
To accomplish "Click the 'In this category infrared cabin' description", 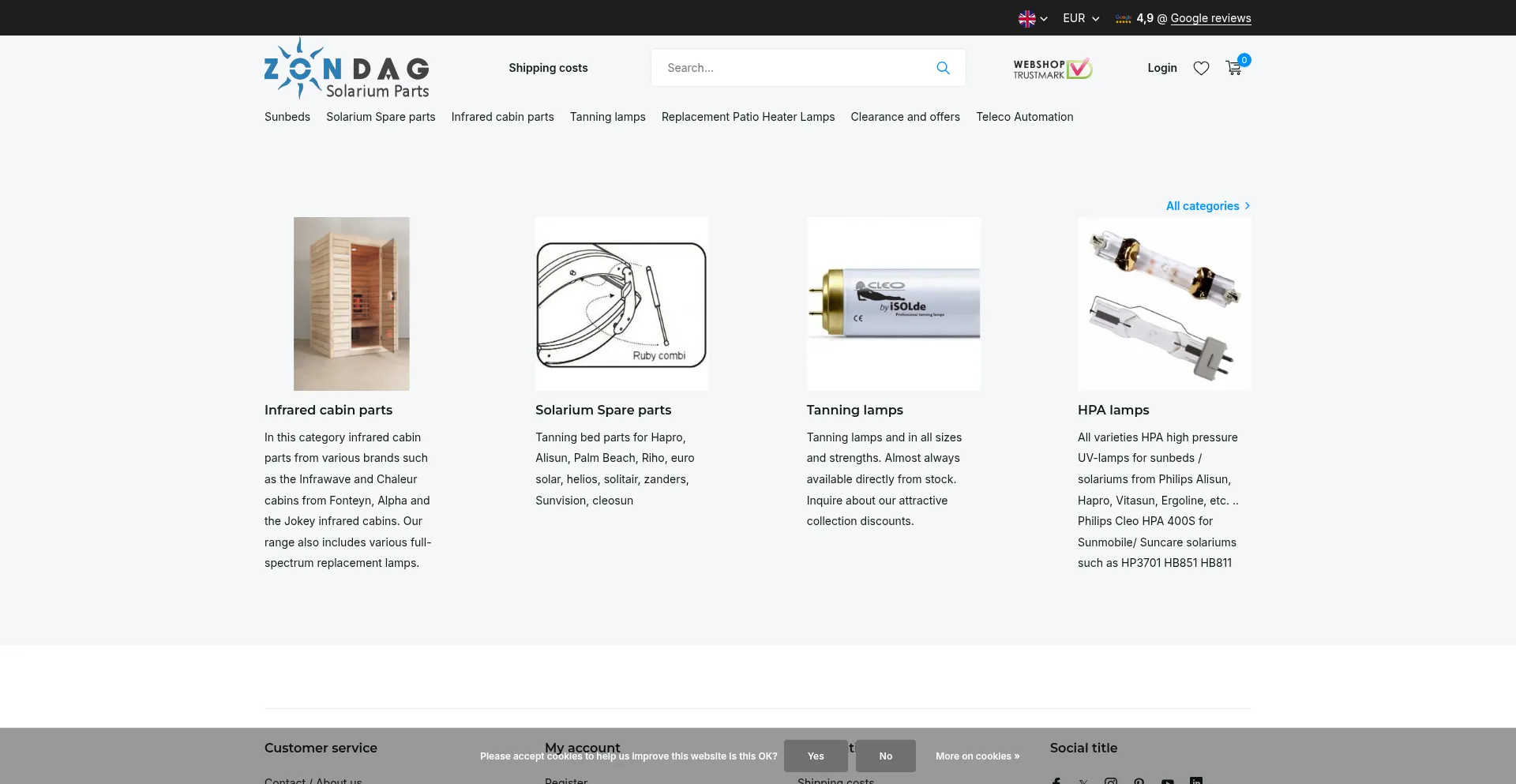I will tap(349, 500).
